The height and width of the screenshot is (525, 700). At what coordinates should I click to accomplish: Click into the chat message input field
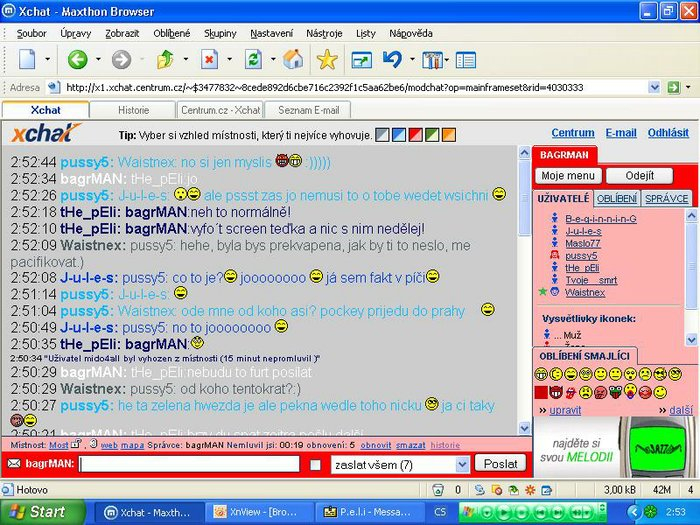(x=189, y=464)
